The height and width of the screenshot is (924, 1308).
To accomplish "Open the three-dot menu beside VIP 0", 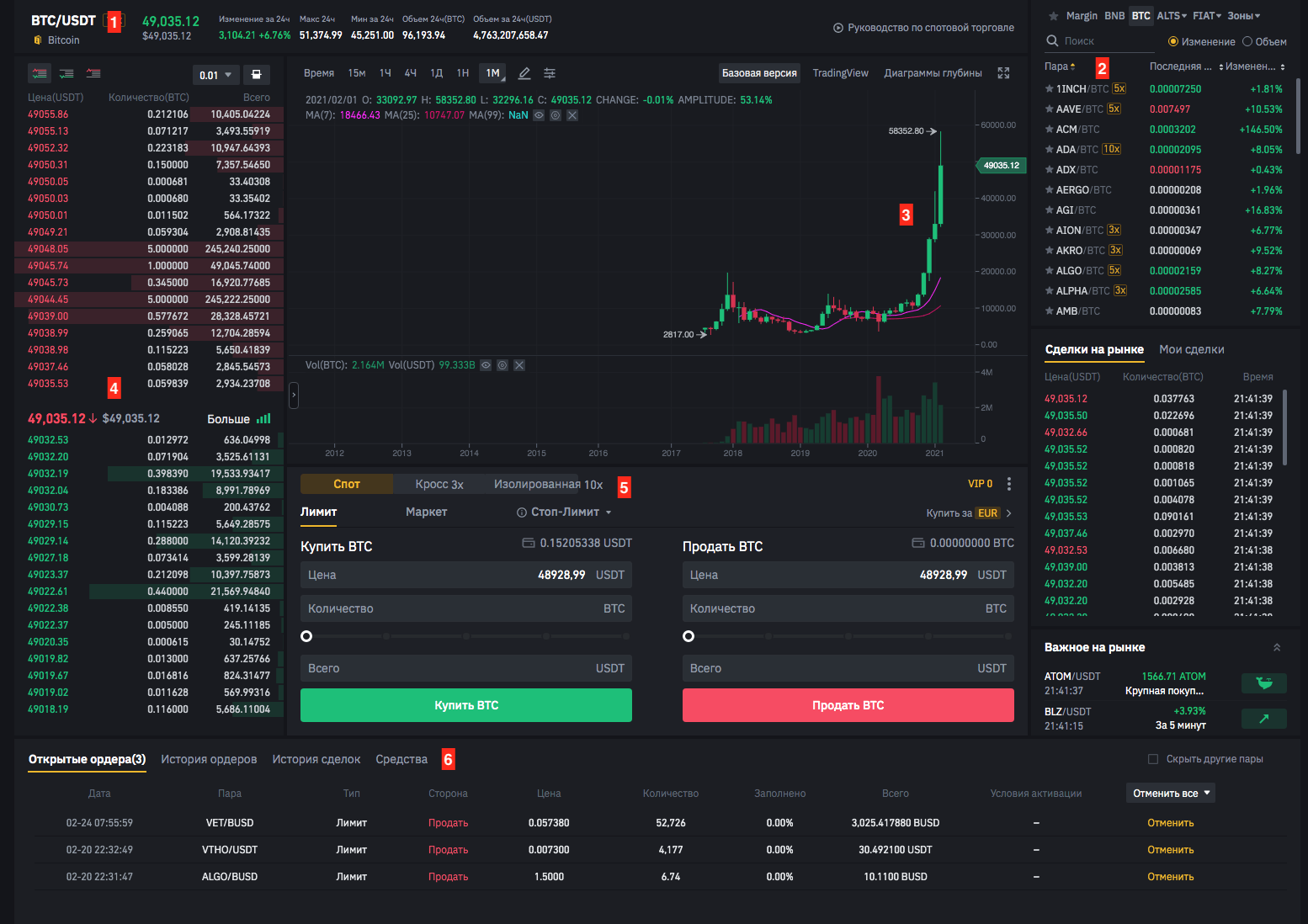I will (x=1009, y=484).
